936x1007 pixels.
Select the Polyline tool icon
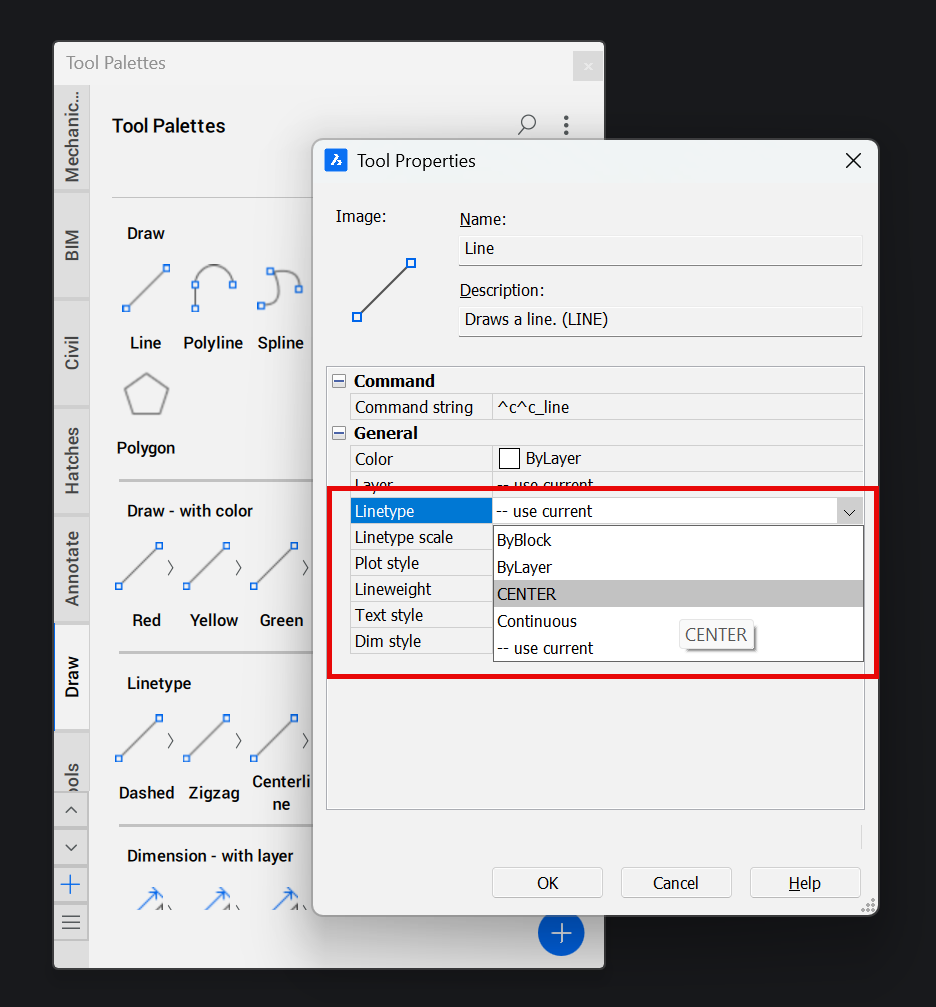[x=213, y=290]
